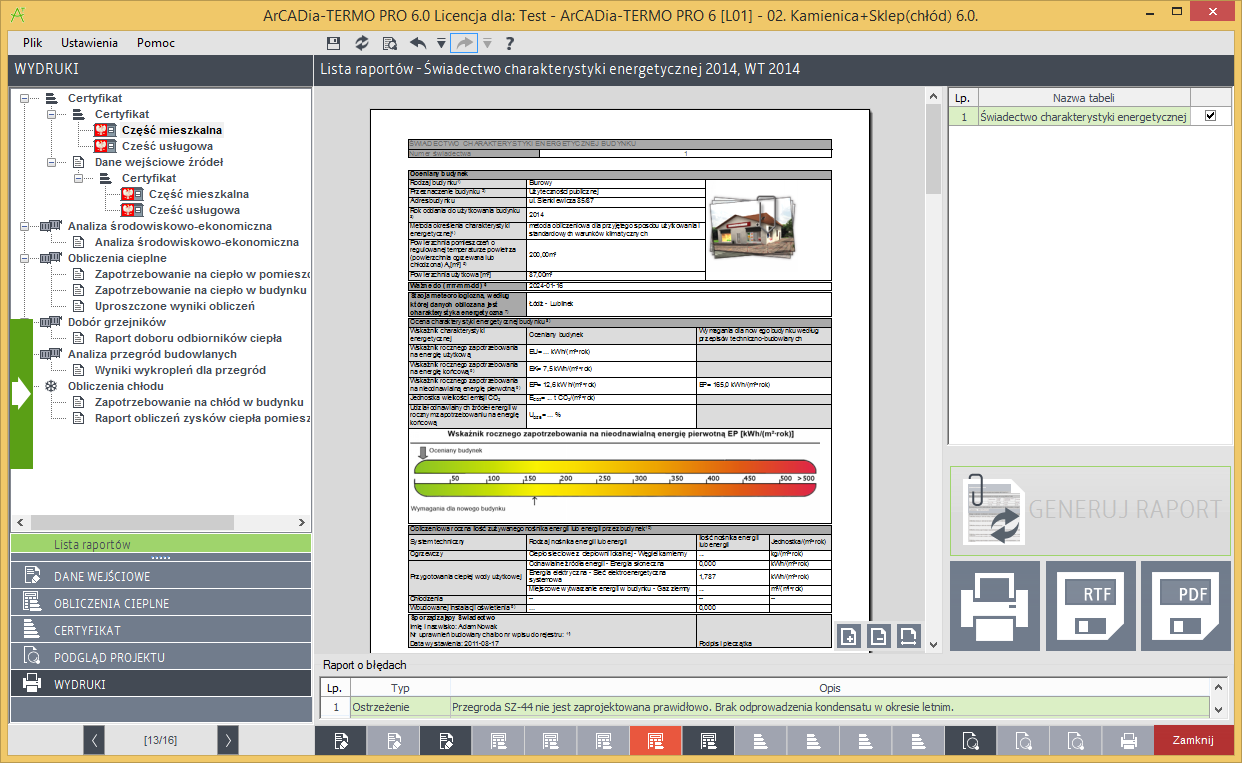Export report to PDF file

coord(1186,606)
